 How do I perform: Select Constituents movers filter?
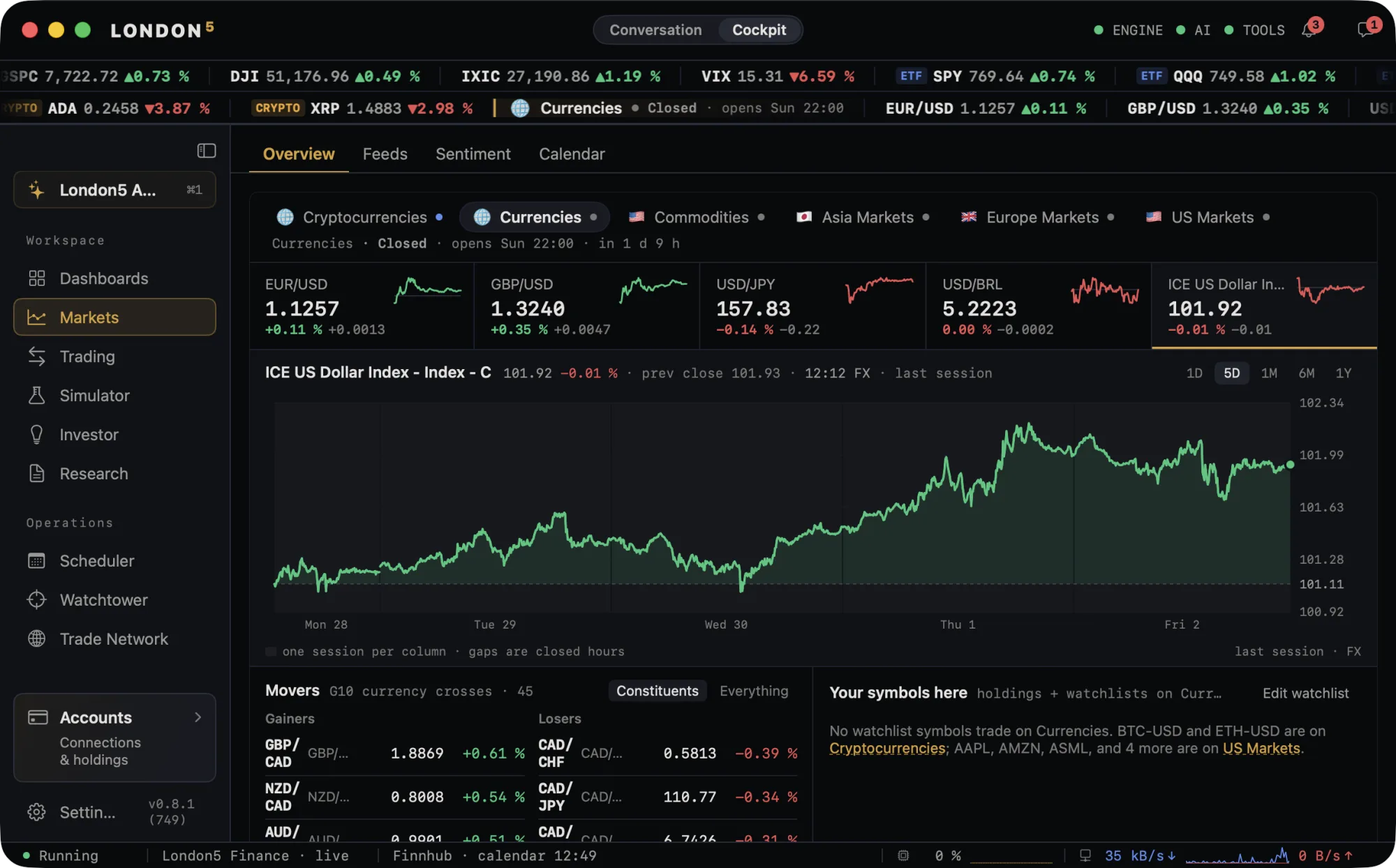click(x=658, y=691)
